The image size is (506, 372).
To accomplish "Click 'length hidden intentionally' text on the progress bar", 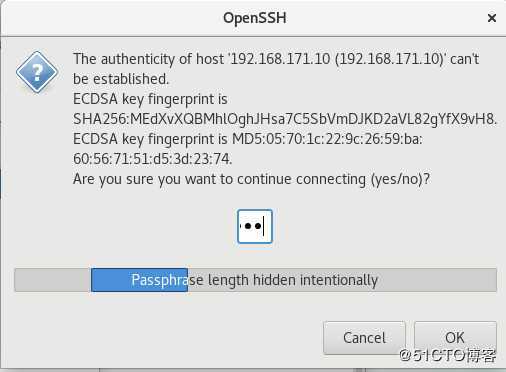I will pyautogui.click(x=293, y=280).
